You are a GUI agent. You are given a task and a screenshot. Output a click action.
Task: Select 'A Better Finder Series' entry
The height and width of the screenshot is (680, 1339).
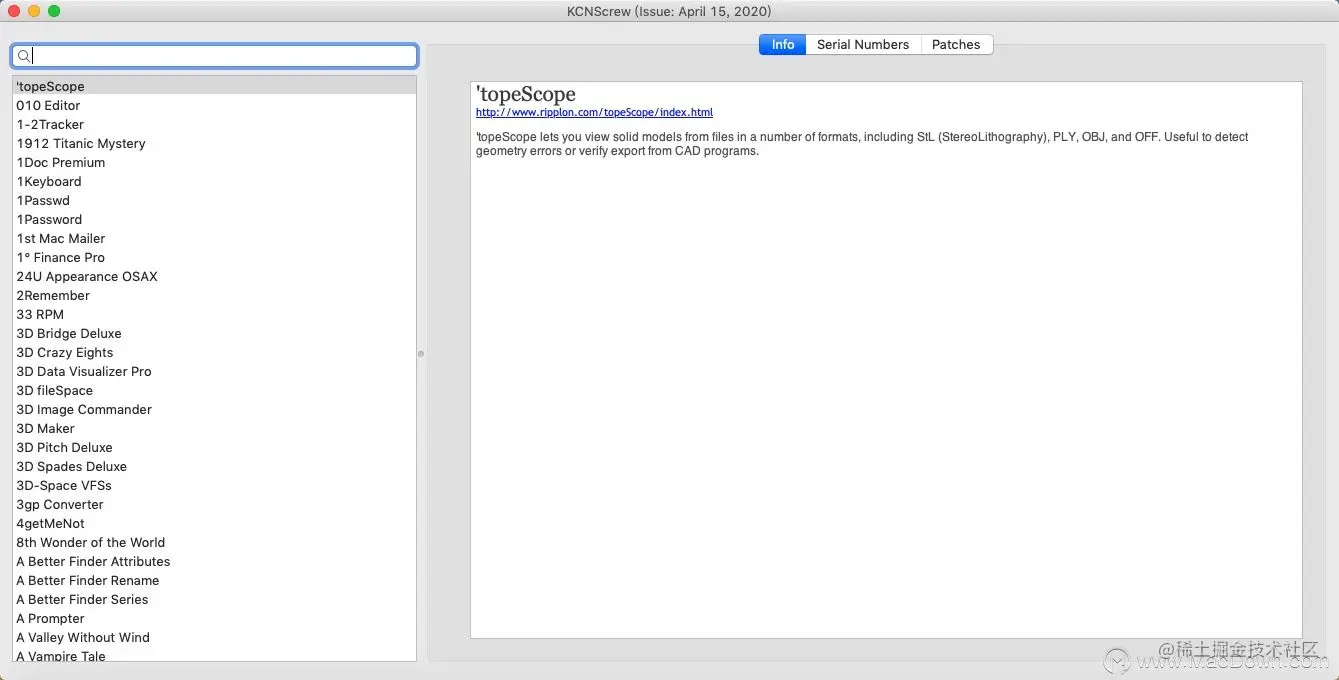click(214, 599)
